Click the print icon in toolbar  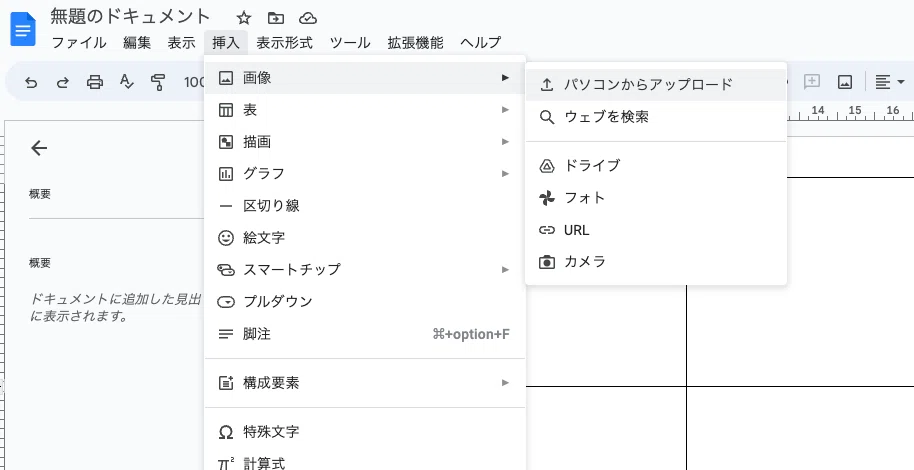[95, 82]
